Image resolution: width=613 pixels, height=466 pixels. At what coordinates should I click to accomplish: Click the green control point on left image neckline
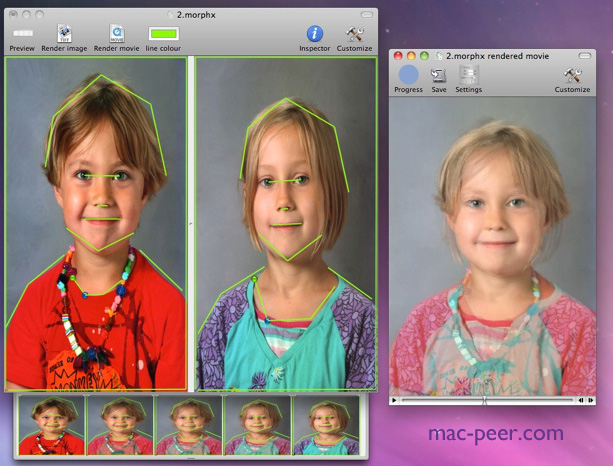click(x=72, y=278)
